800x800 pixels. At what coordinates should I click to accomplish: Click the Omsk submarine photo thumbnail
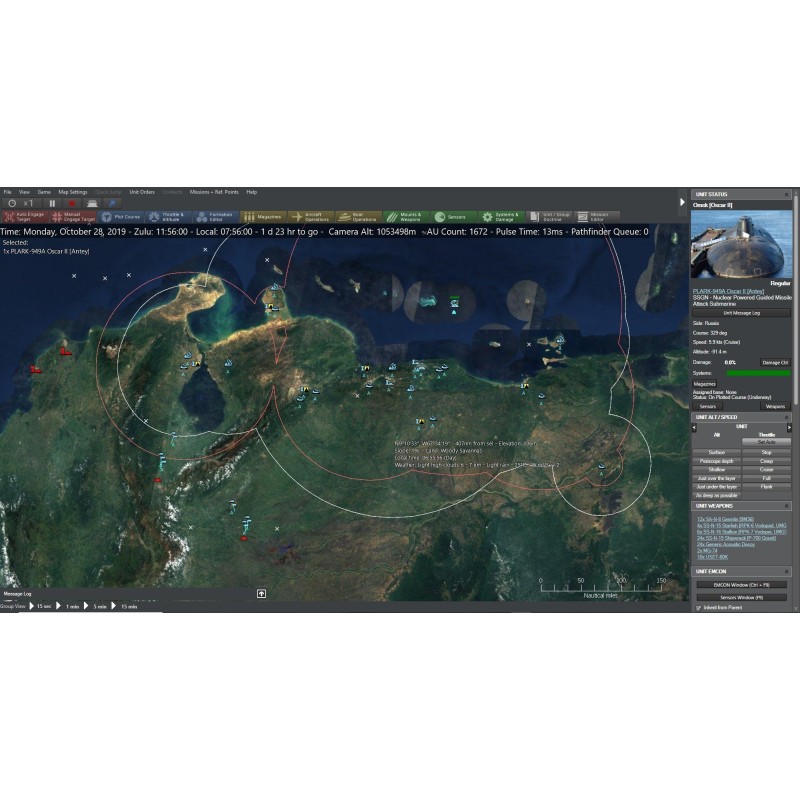[x=741, y=243]
